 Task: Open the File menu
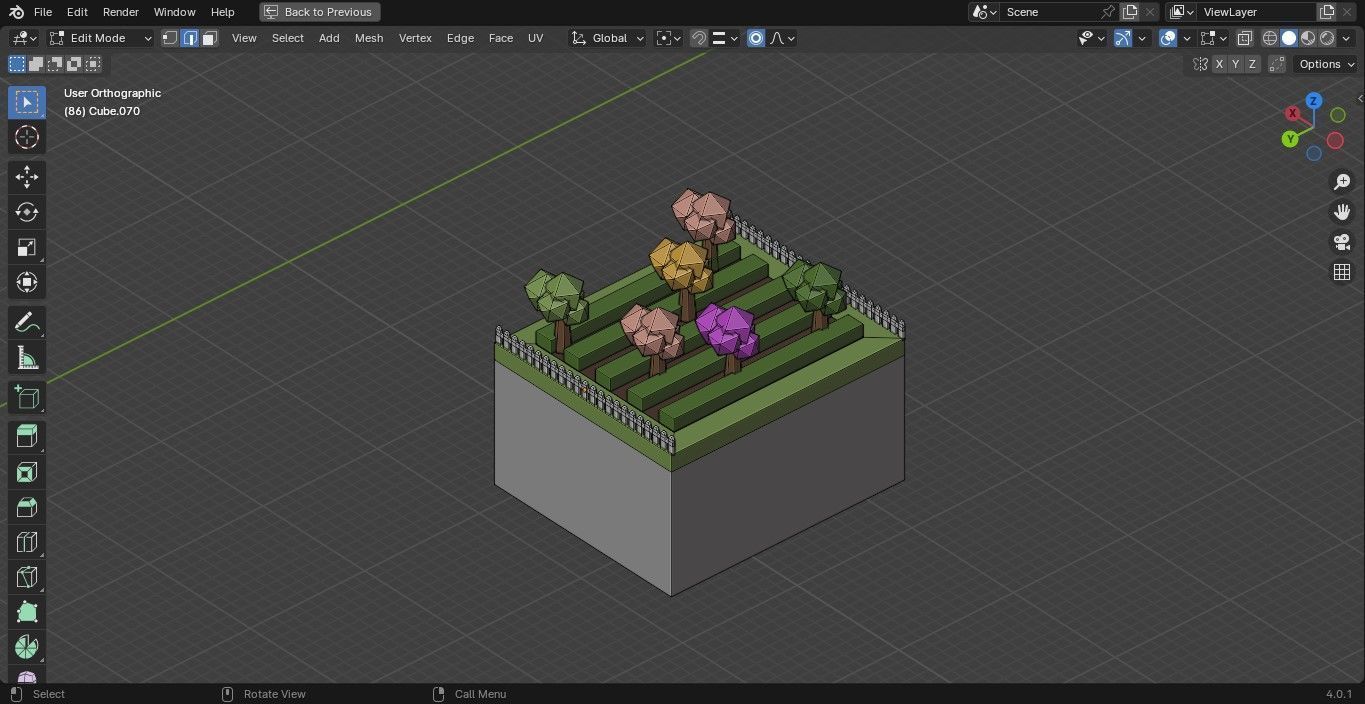(43, 12)
